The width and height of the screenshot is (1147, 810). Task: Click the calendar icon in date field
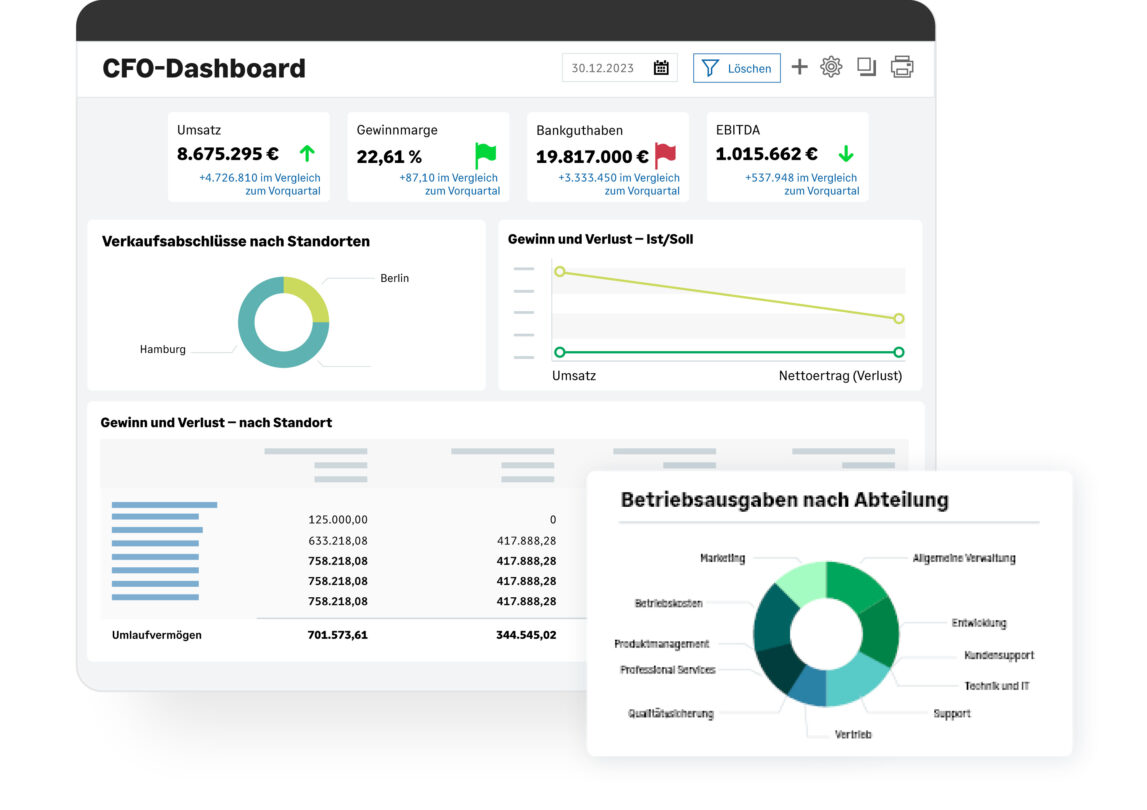coord(661,68)
